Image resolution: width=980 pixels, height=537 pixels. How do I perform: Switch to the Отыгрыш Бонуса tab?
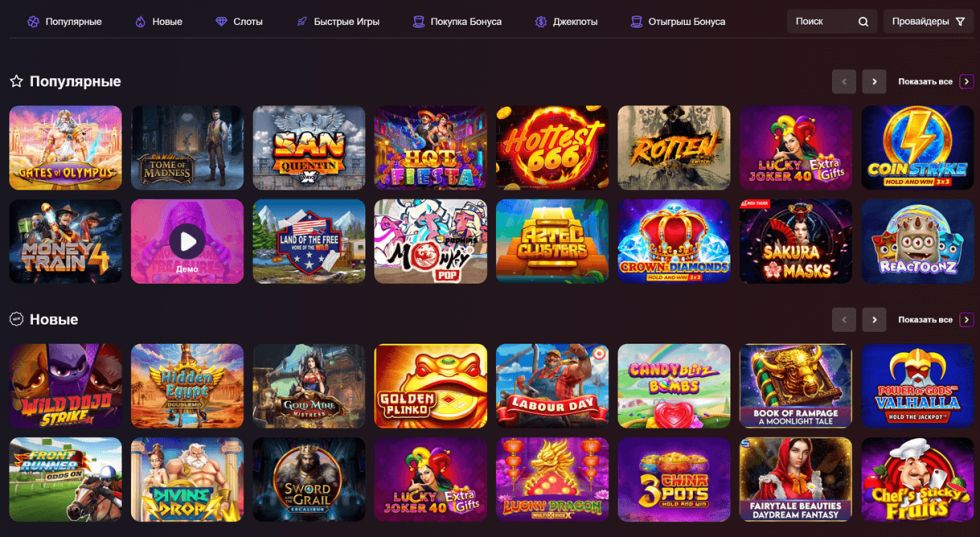coord(678,22)
